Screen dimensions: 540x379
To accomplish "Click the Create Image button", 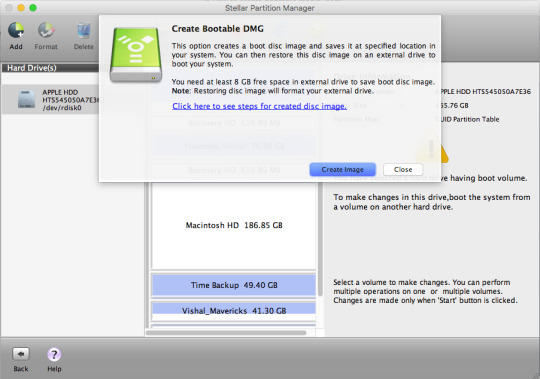I will [x=342, y=169].
